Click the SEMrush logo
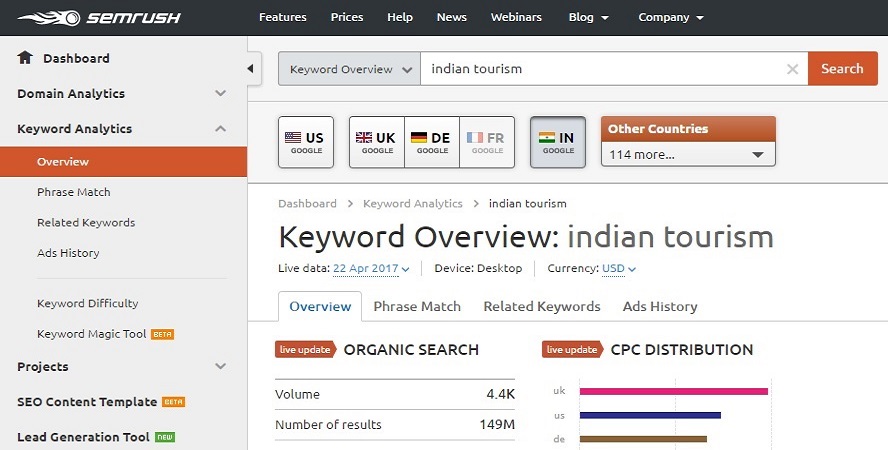The height and width of the screenshot is (450, 888). tap(99, 18)
